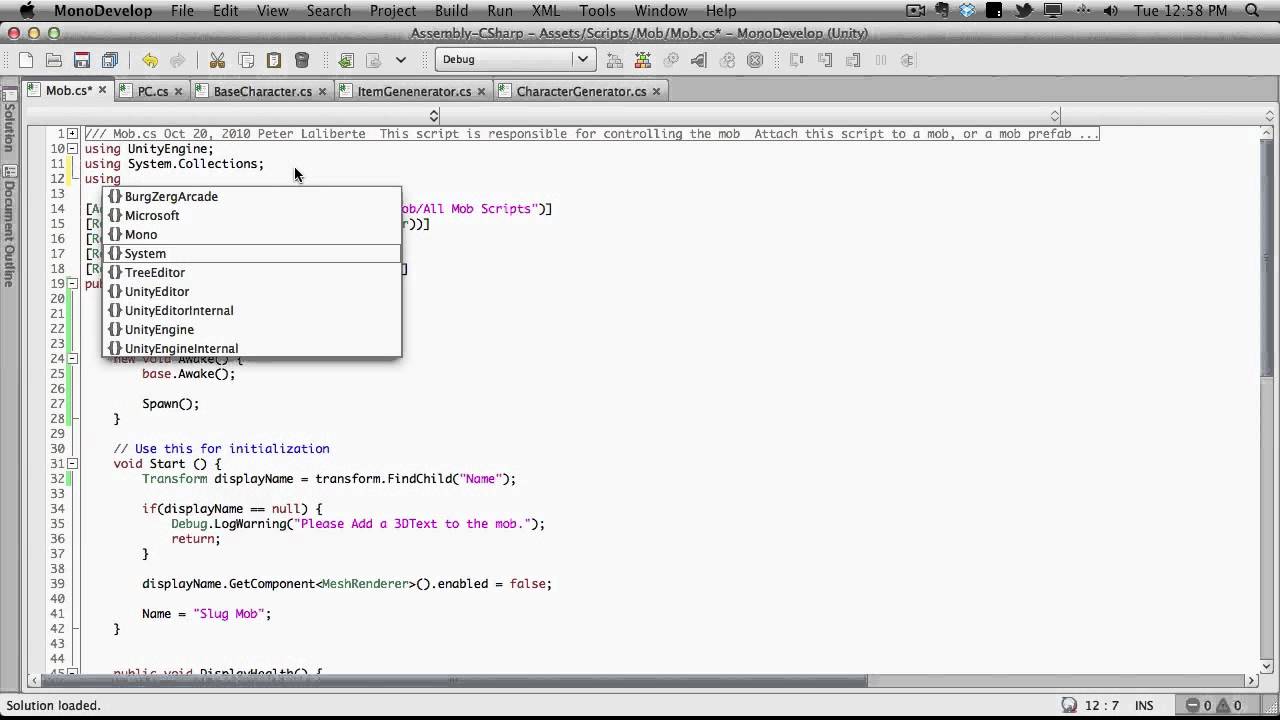Select UnityEditor in autocomplete list
The height and width of the screenshot is (720, 1280).
(252, 292)
